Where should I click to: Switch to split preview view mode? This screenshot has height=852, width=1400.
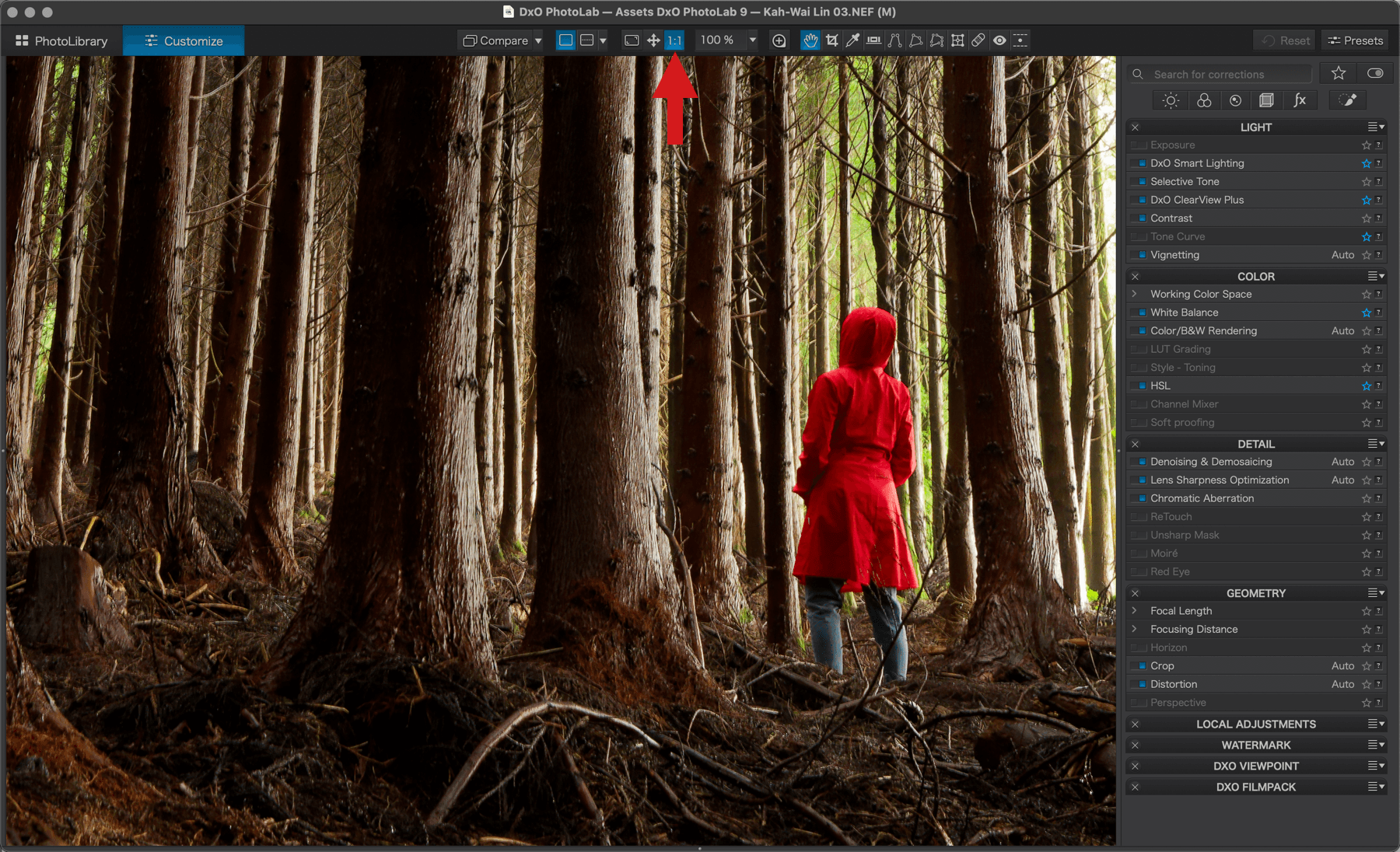(x=587, y=40)
